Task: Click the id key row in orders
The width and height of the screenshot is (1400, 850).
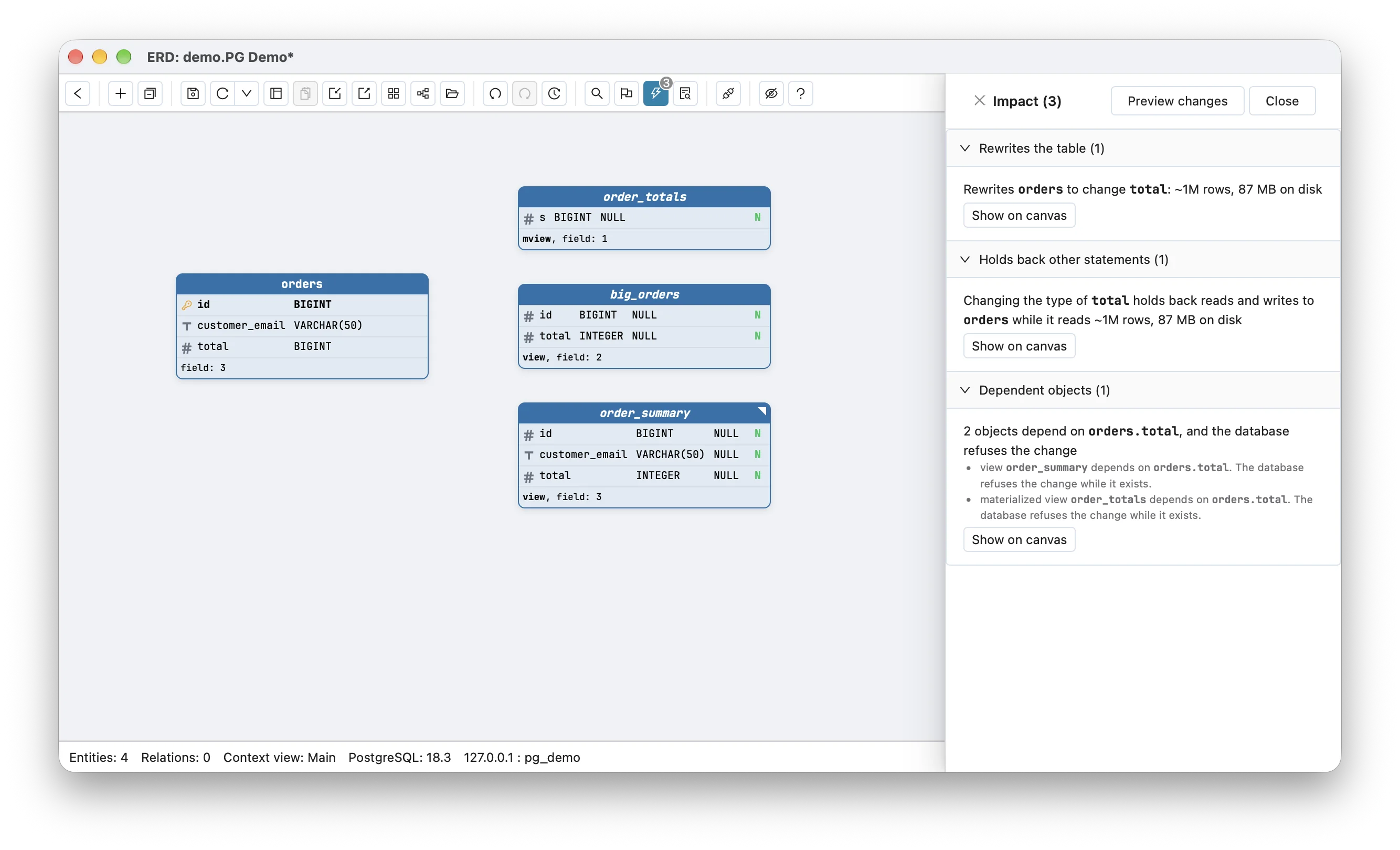Action: pyautogui.click(x=302, y=304)
